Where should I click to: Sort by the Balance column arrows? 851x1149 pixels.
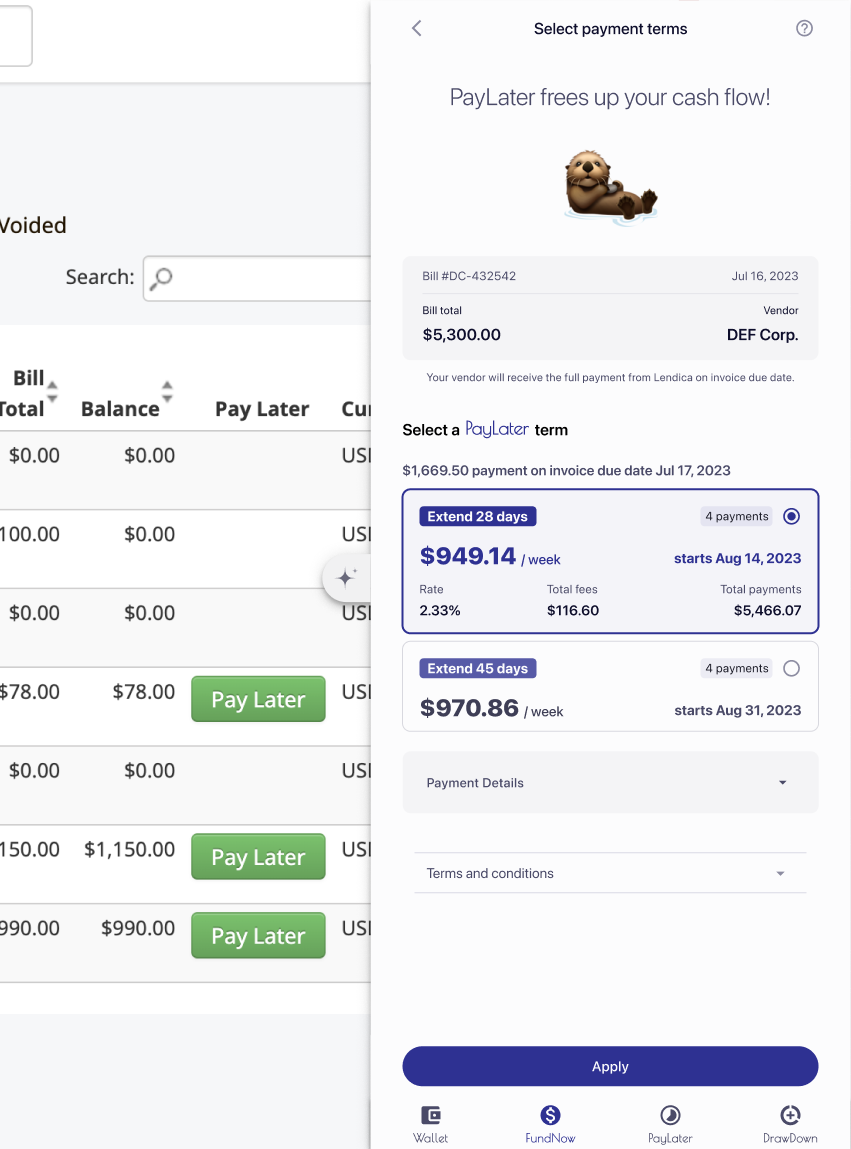pos(167,391)
